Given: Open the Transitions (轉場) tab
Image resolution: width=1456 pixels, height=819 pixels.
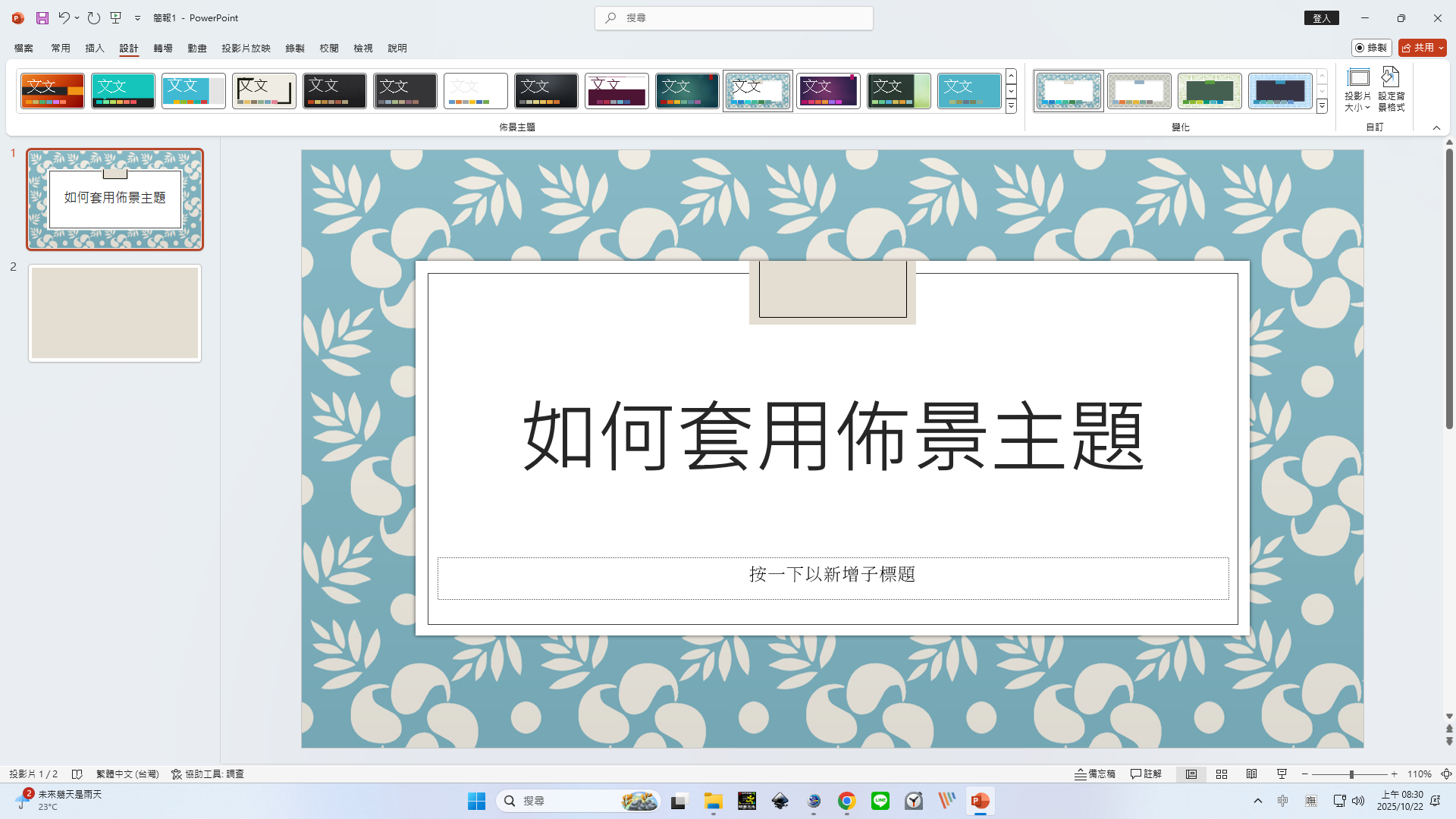Looking at the screenshot, I should (163, 48).
